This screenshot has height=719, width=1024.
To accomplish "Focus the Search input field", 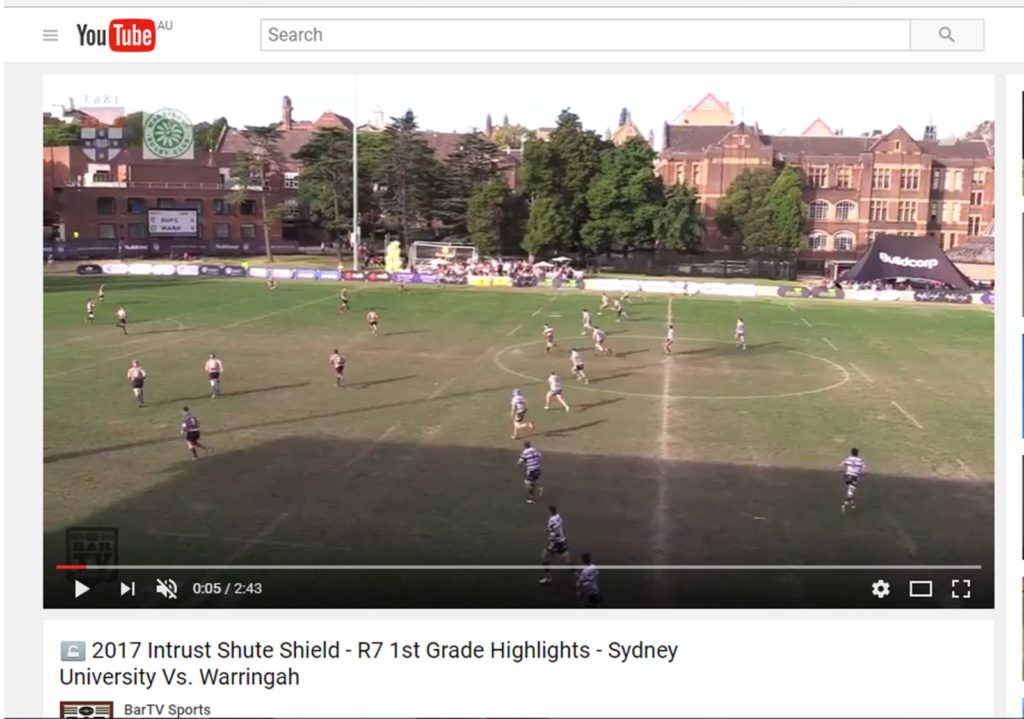I will tap(585, 35).
